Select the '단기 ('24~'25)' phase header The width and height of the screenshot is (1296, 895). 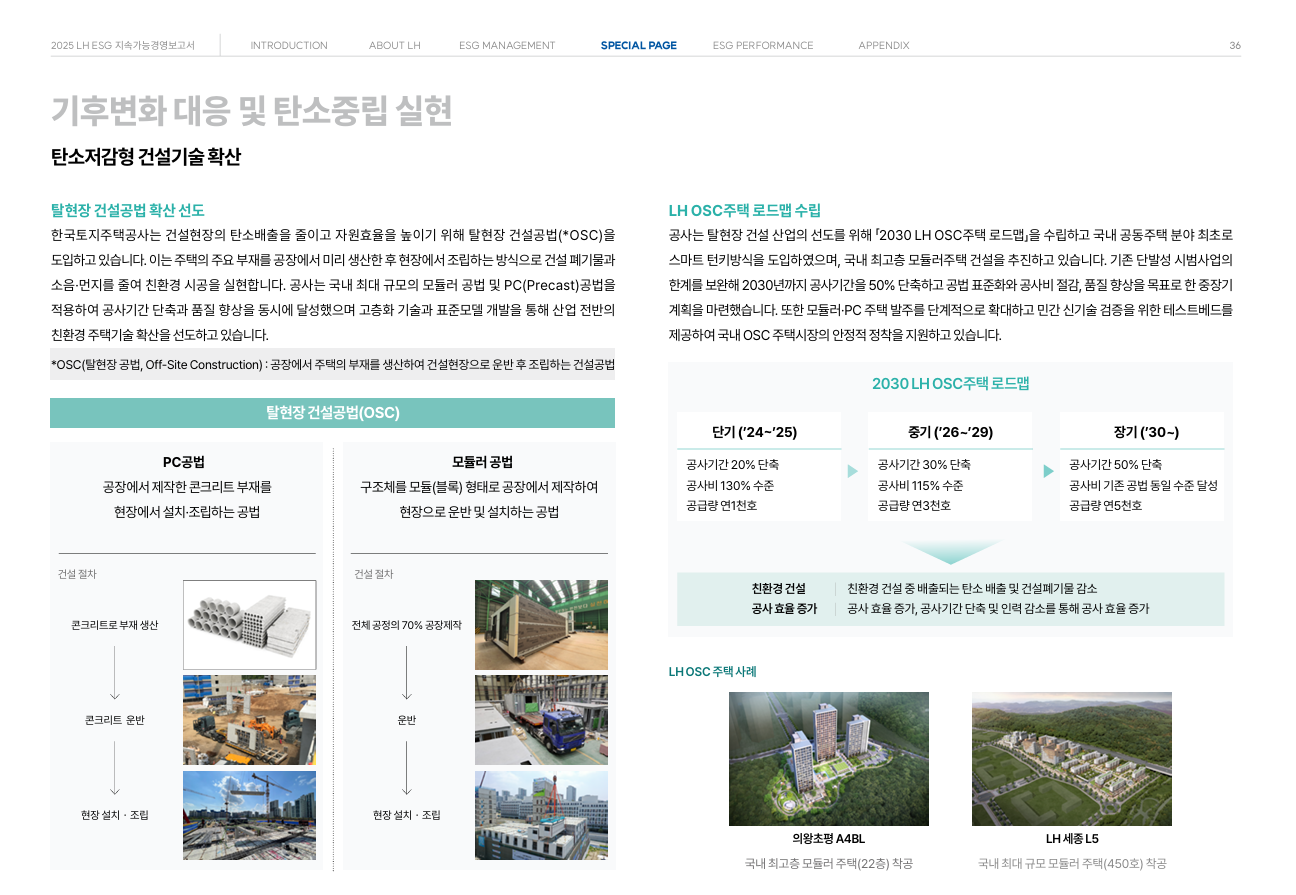pos(755,432)
